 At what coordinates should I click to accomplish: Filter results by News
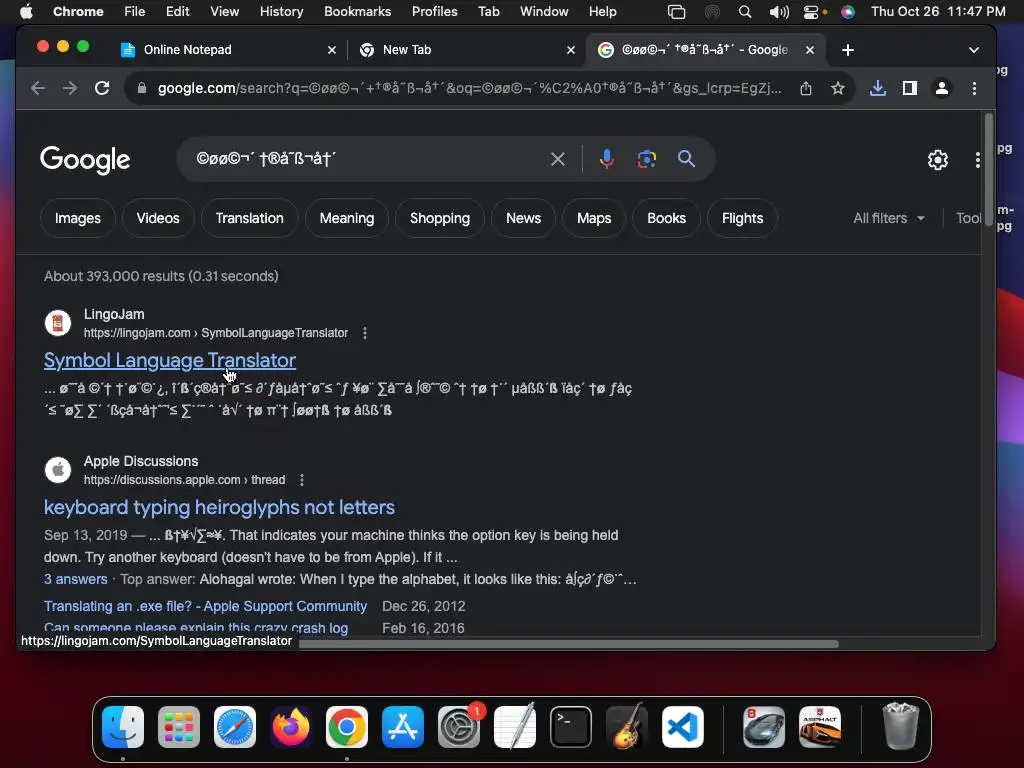523,218
